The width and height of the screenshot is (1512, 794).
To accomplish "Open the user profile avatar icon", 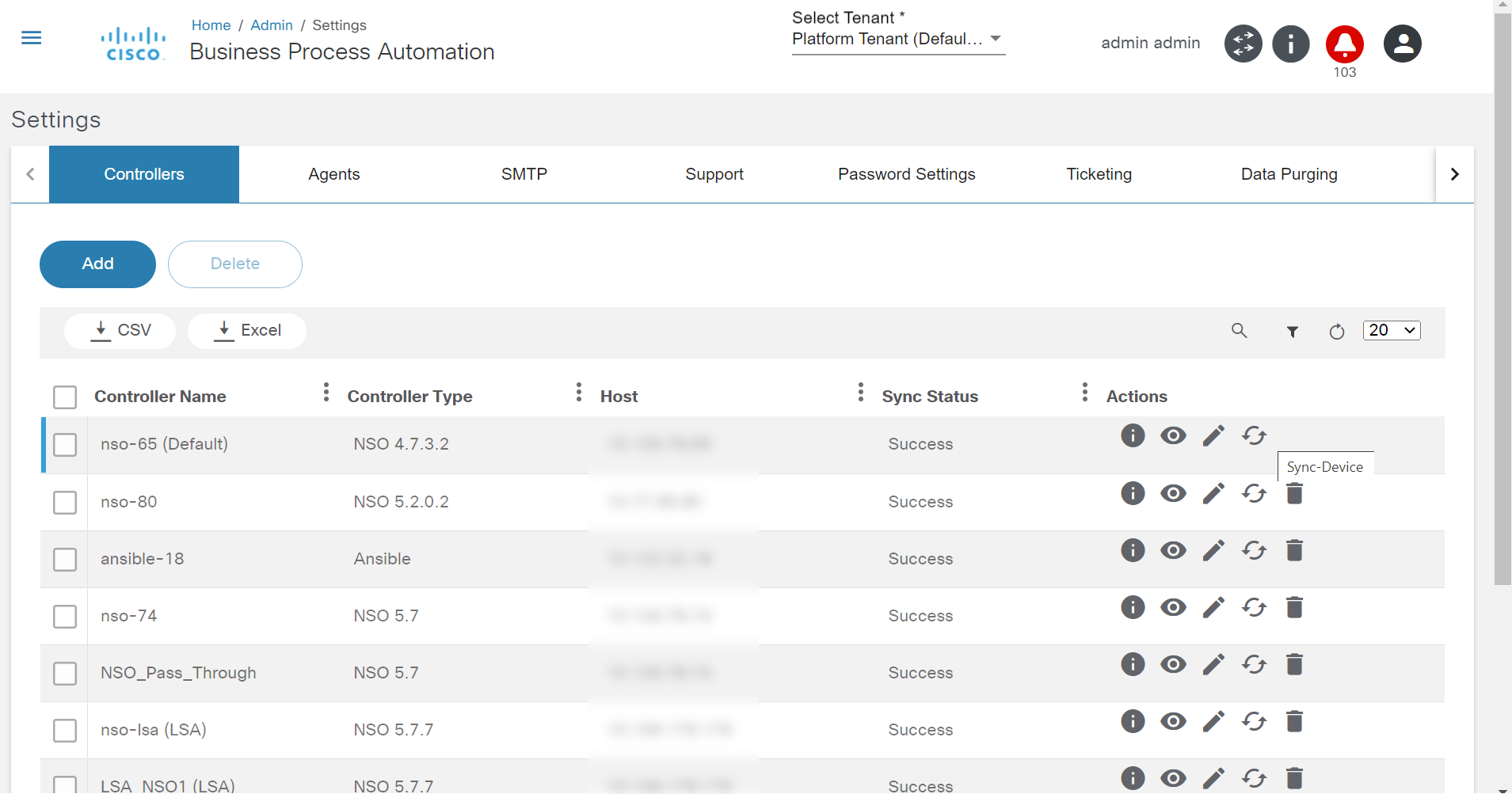I will (x=1402, y=44).
